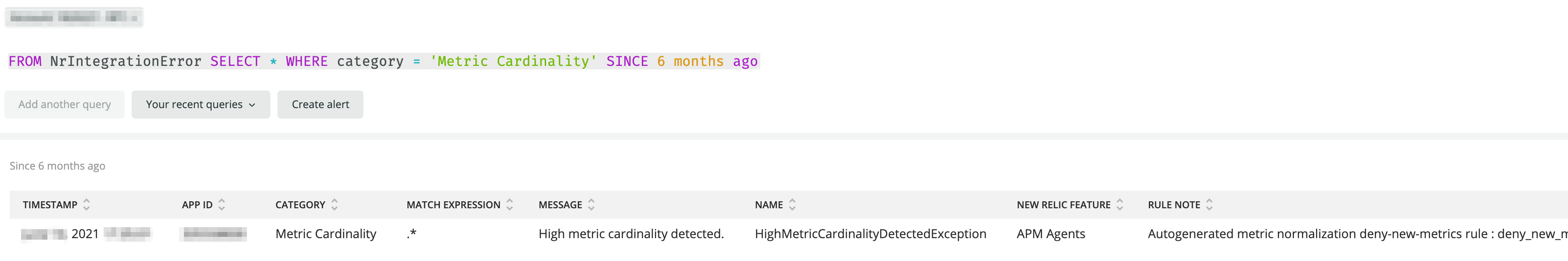Click the Add another query button
The height and width of the screenshot is (261, 1568).
[65, 104]
